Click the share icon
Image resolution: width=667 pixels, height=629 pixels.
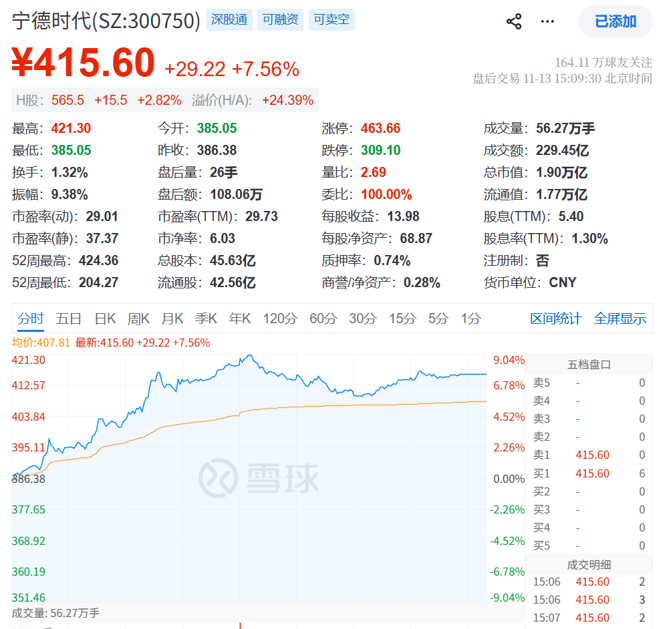514,21
